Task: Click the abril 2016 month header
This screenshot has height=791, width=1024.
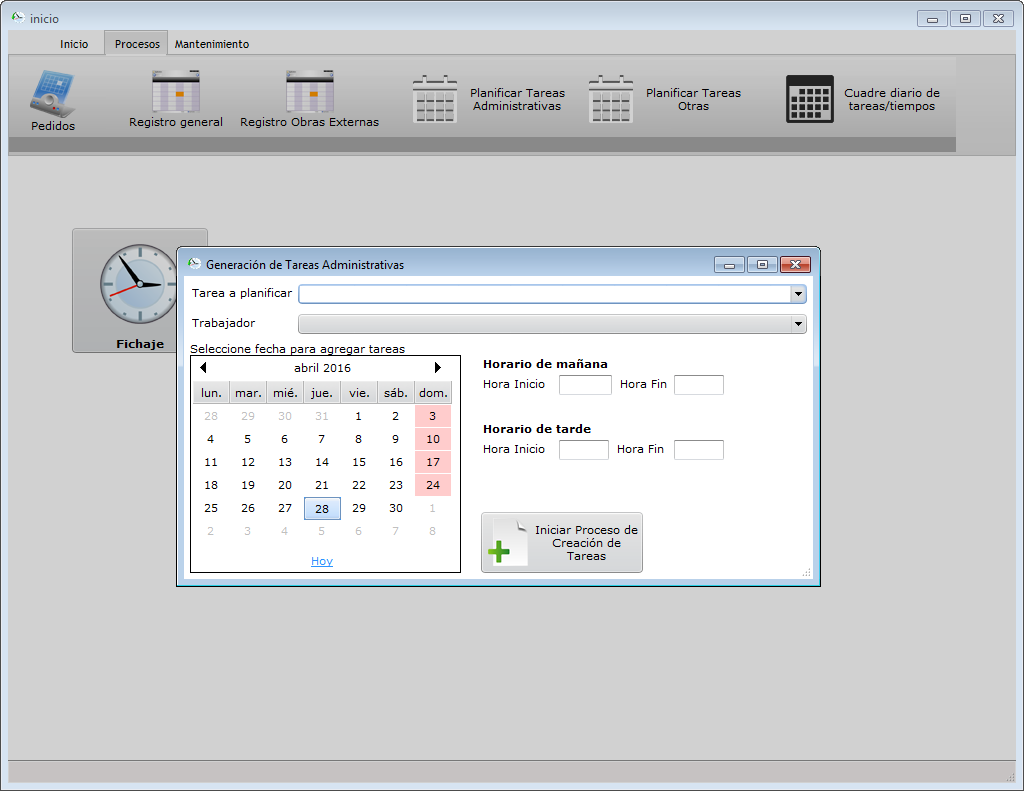Action: pyautogui.click(x=323, y=368)
